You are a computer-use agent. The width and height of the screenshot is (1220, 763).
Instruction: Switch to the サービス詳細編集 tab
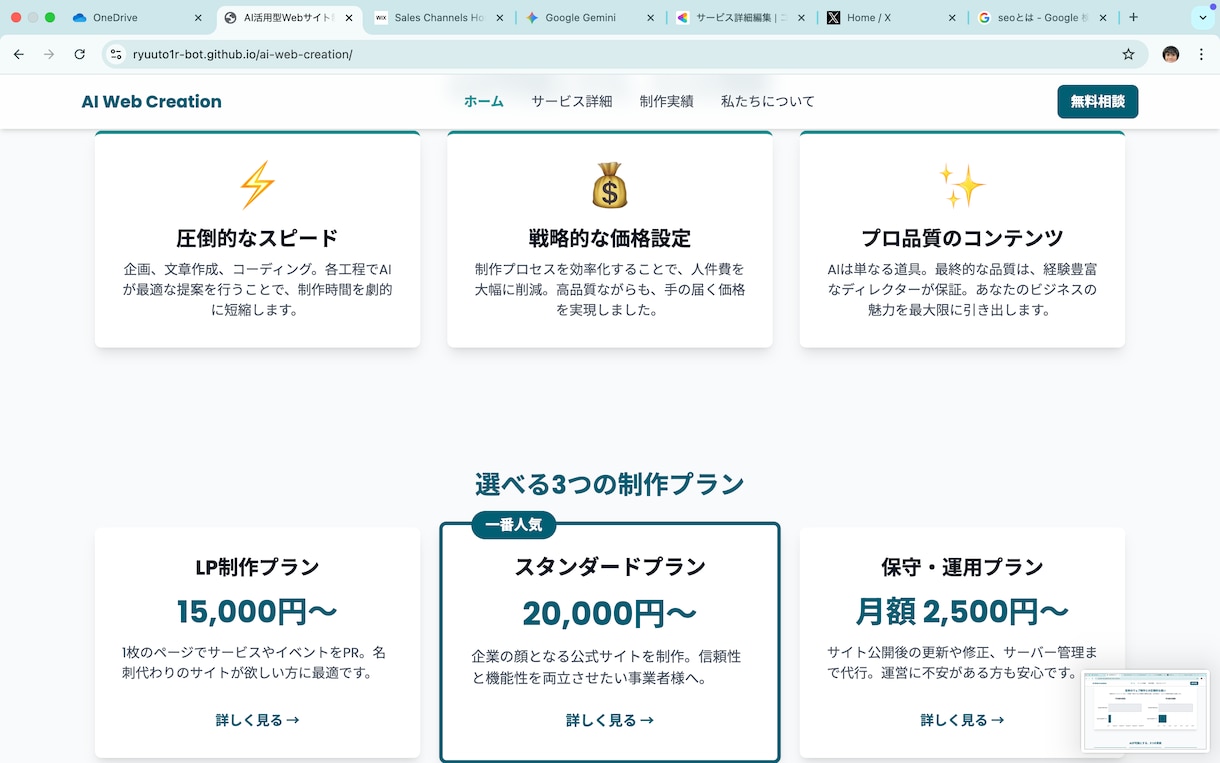742,18
